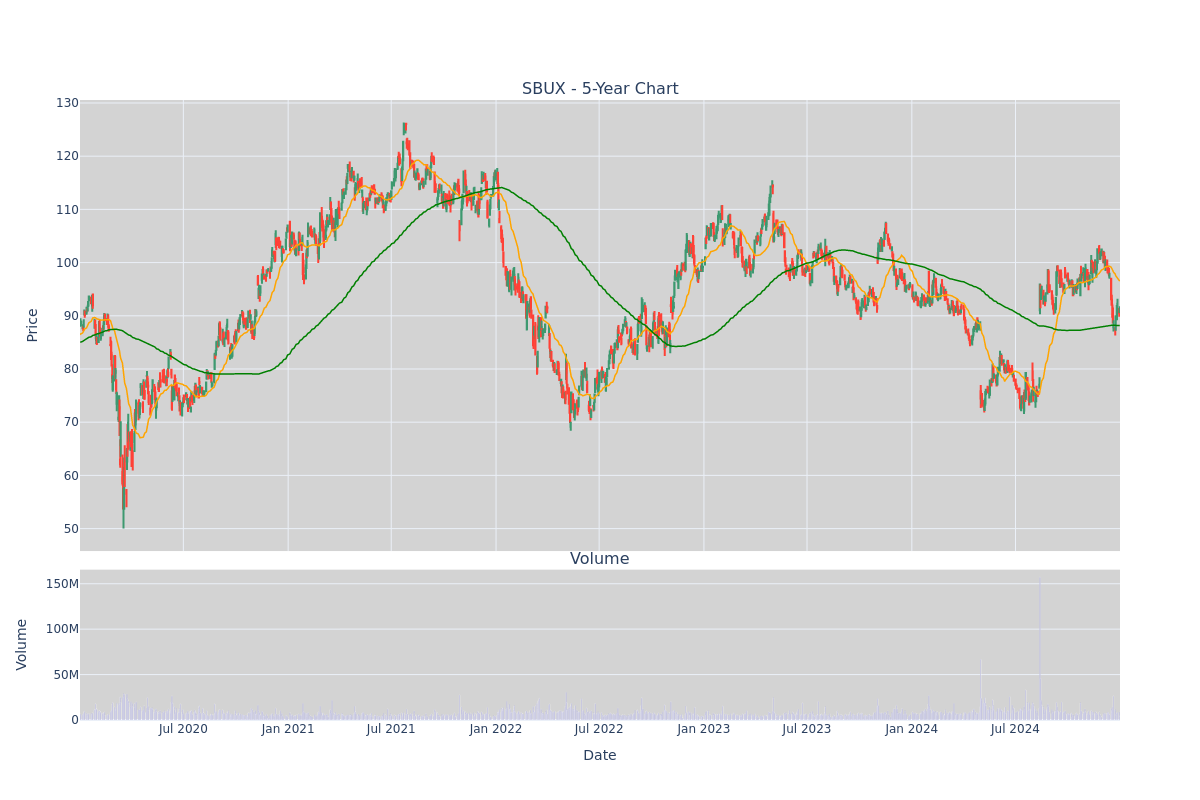
Task: Click the 100 price tick label
Action: pos(67,263)
